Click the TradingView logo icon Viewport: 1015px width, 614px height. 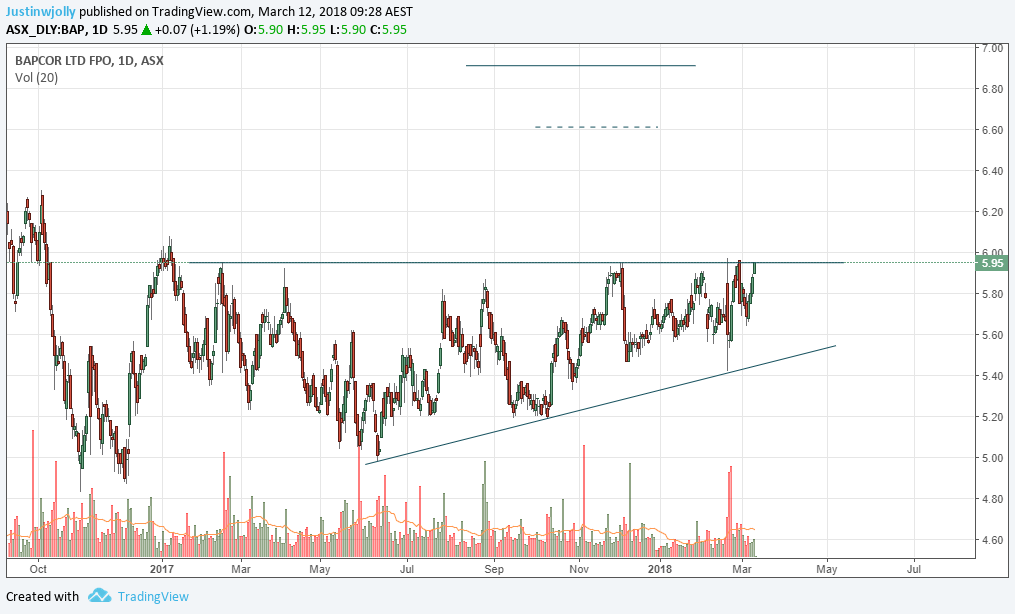pyautogui.click(x=100, y=595)
